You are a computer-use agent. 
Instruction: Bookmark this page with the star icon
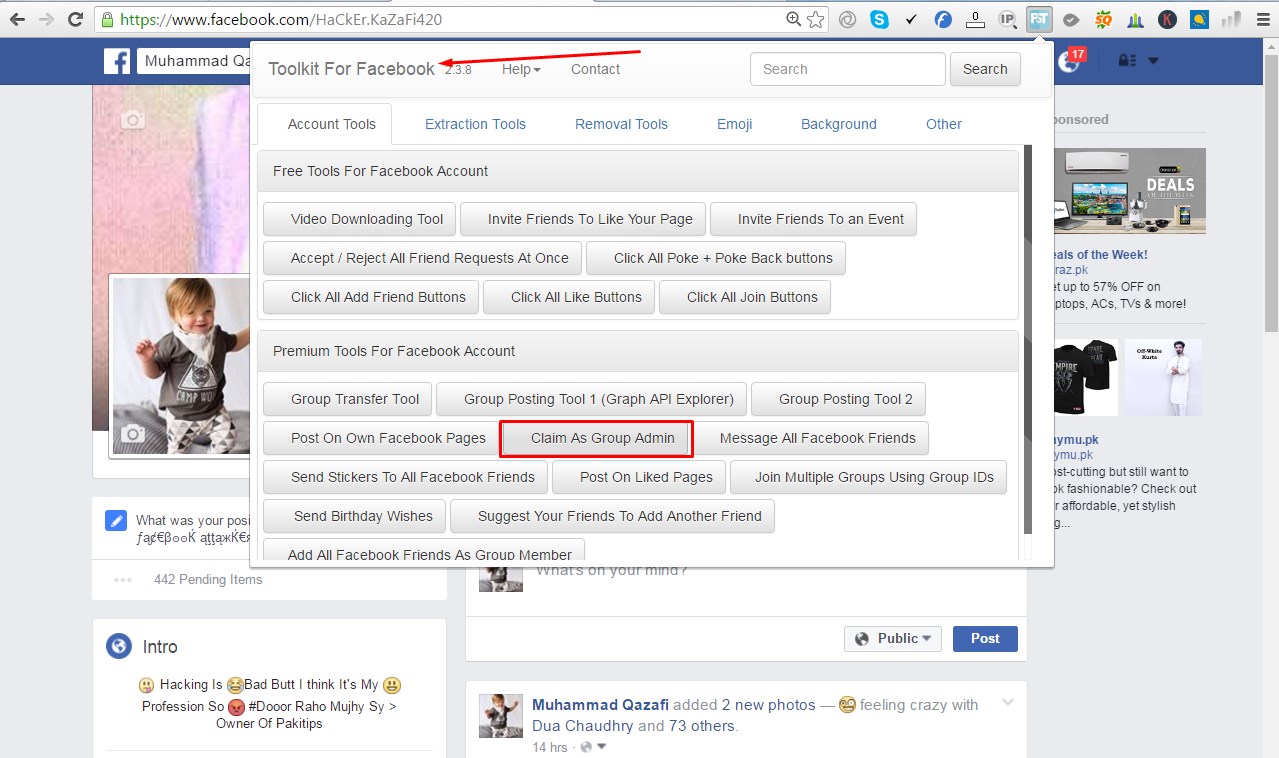point(816,19)
